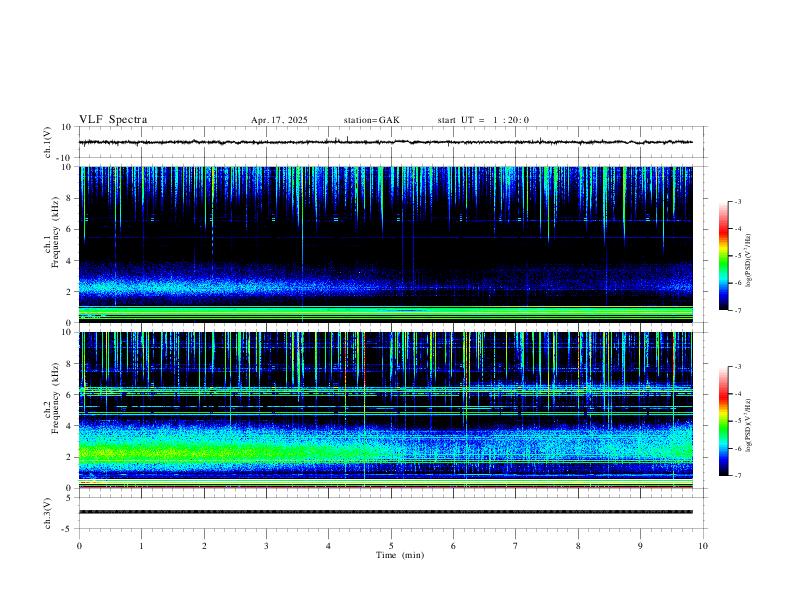Click the ch.1 color scale bar
Image resolution: width=792 pixels, height=612 pixels.
tap(723, 256)
